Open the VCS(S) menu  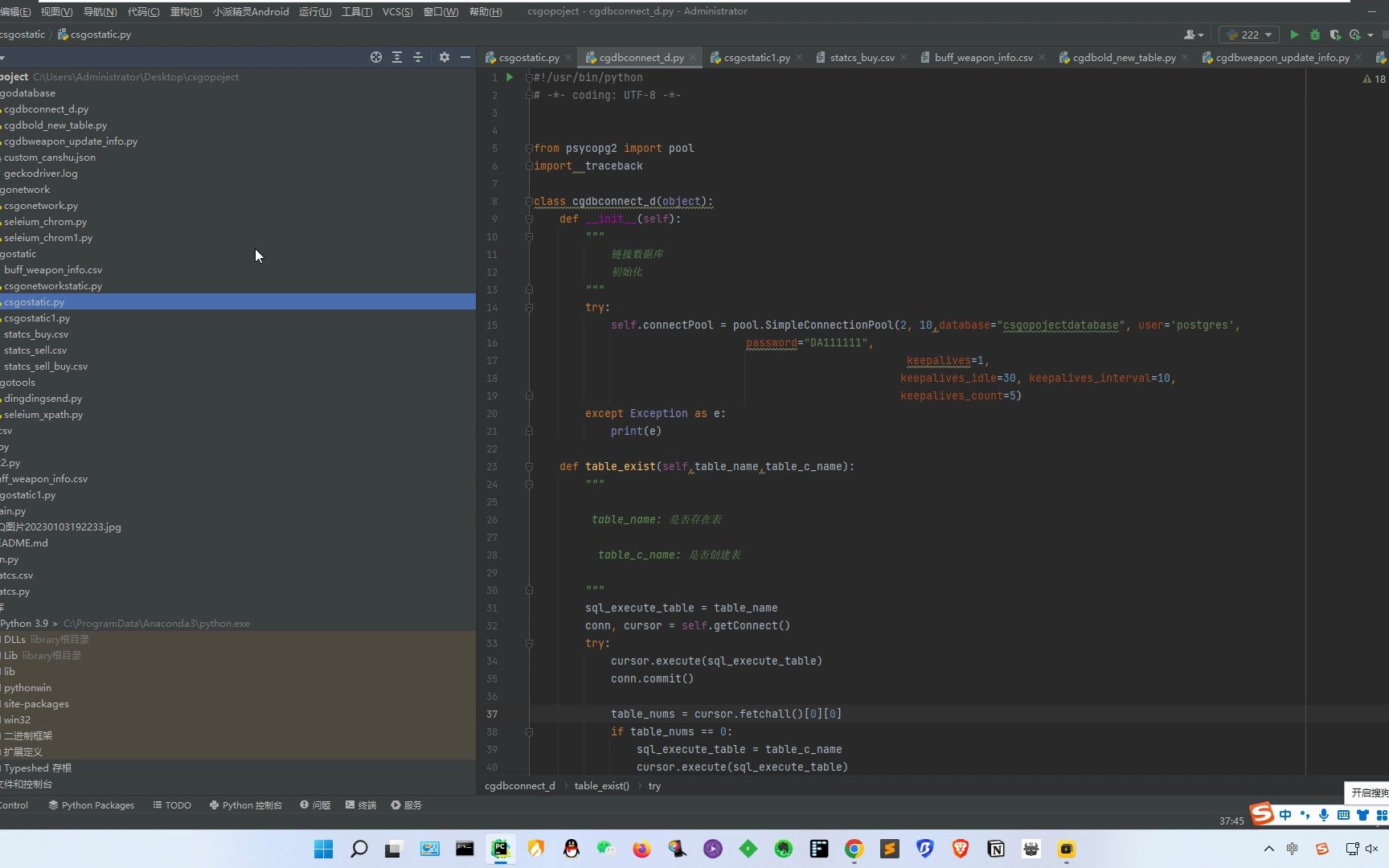[397, 11]
